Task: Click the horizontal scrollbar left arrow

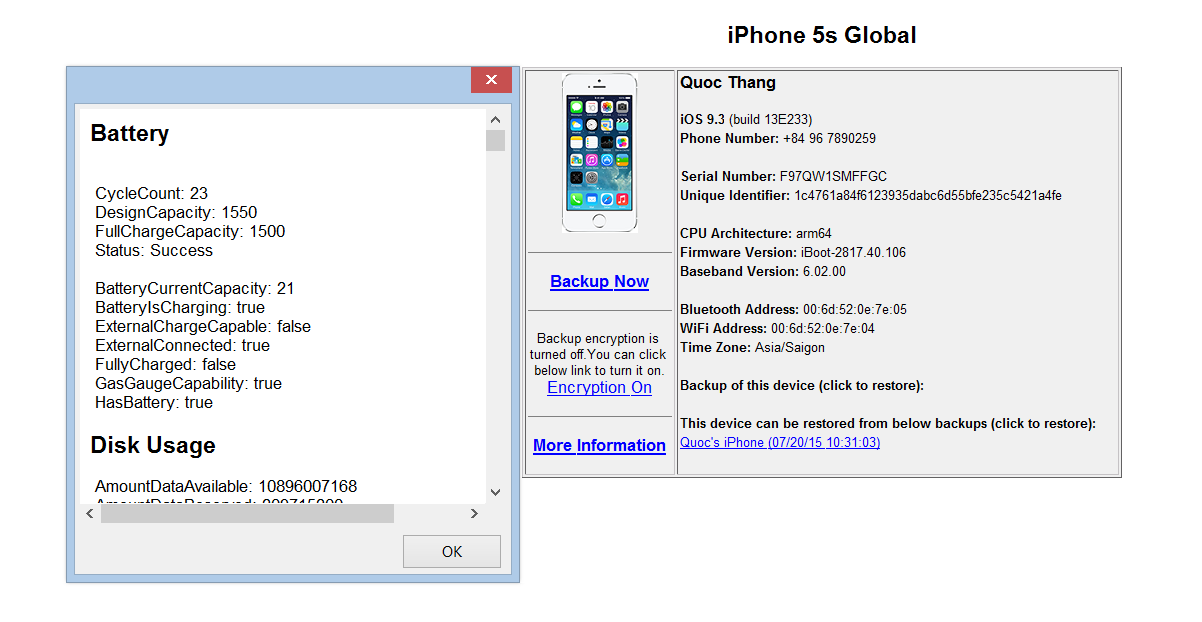Action: pos(90,513)
